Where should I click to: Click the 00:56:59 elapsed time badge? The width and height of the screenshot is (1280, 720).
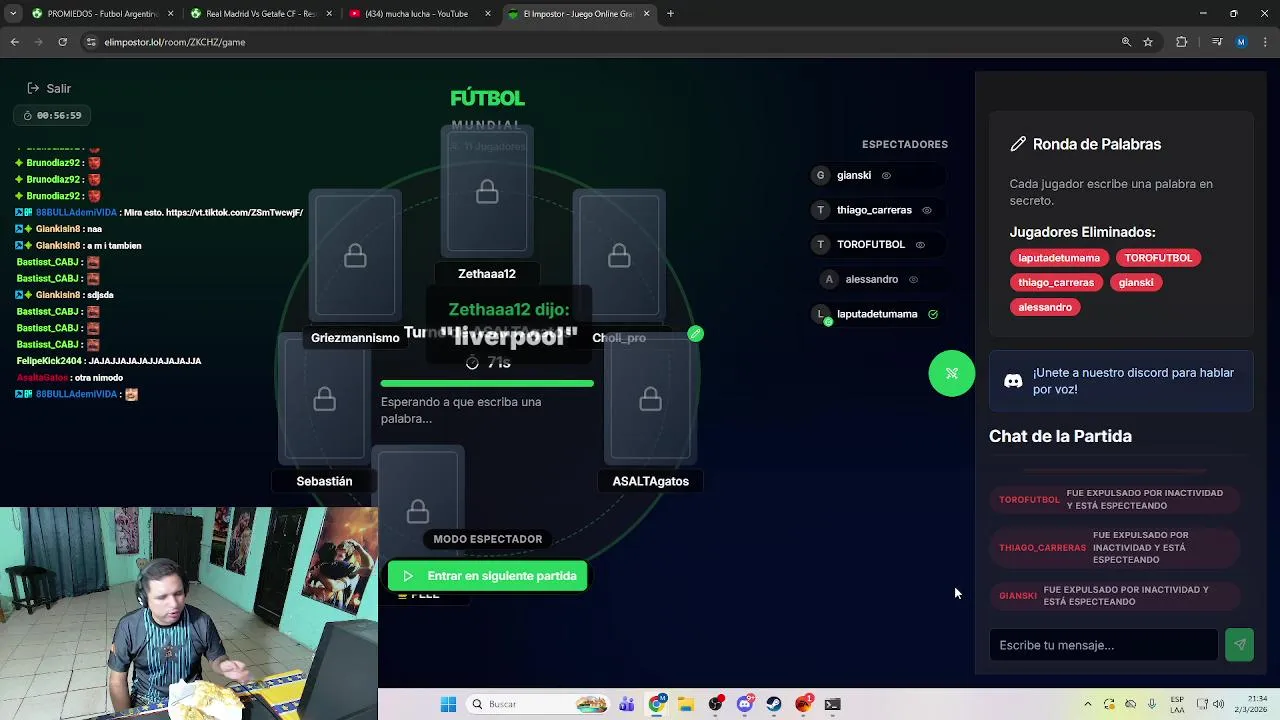click(52, 115)
